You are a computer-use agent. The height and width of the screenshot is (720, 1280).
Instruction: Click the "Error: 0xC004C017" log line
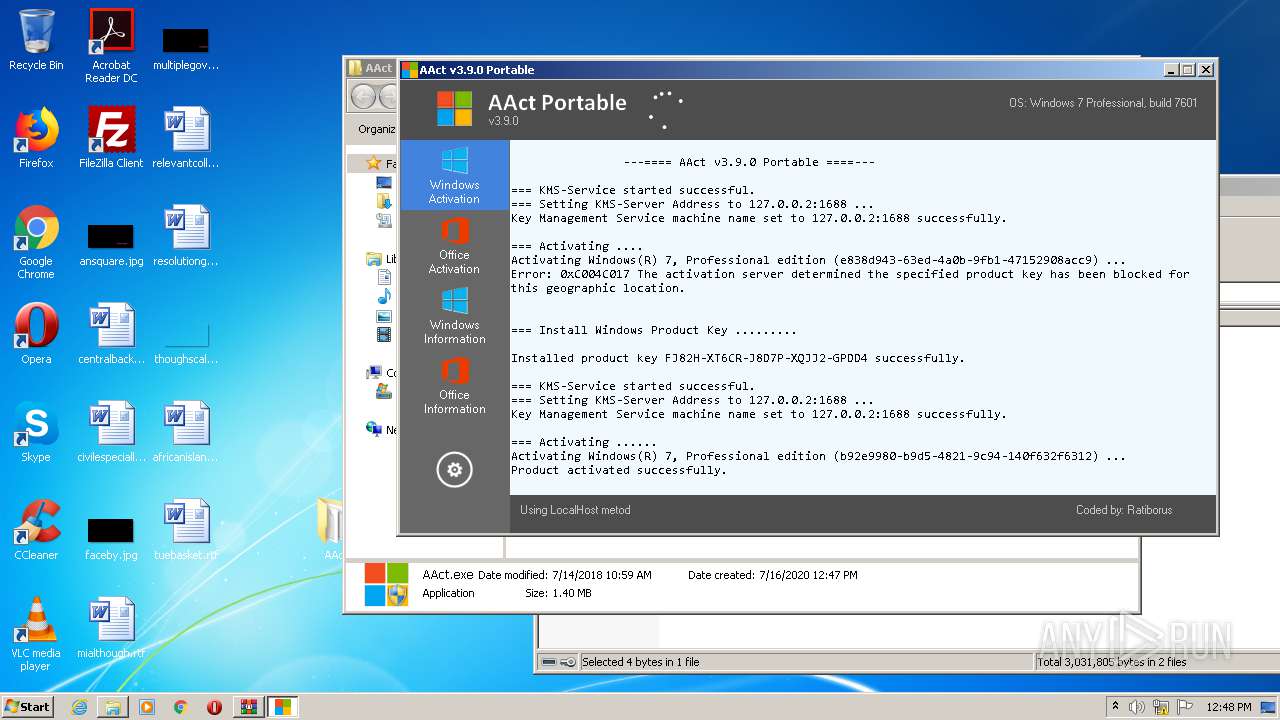tap(850, 281)
